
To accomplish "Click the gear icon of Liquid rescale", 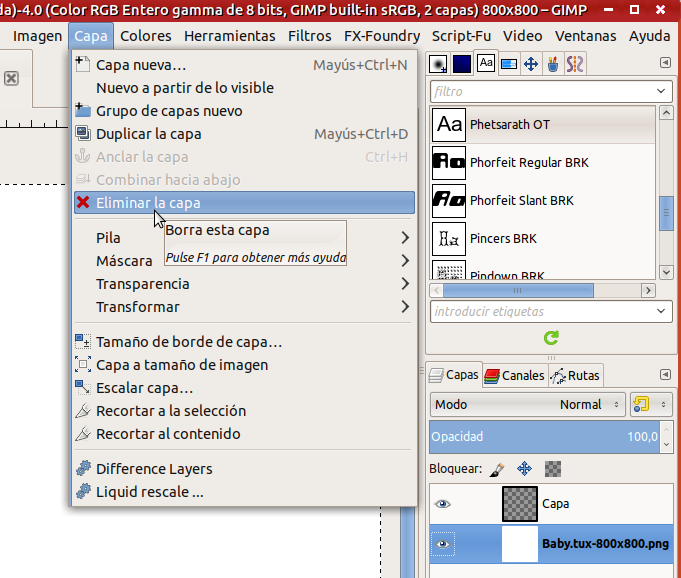I will [x=83, y=491].
